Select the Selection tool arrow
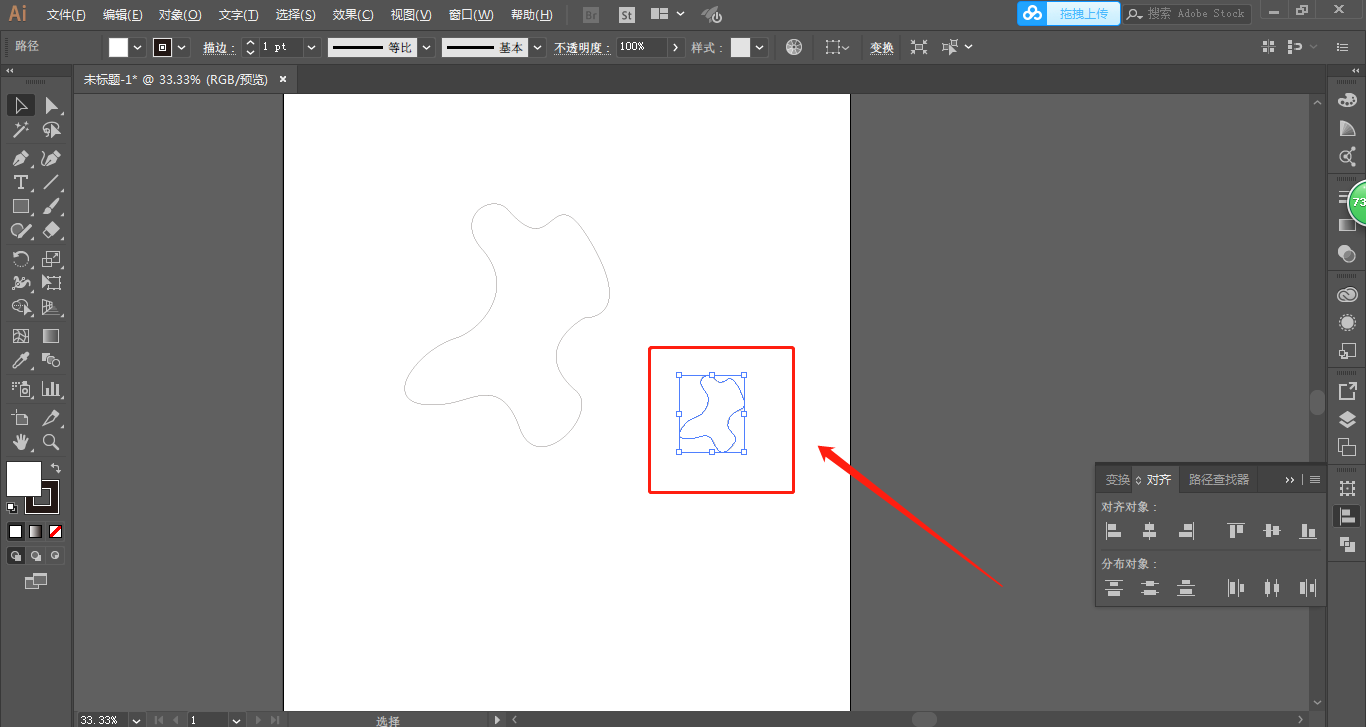The width and height of the screenshot is (1366, 727). [21, 105]
